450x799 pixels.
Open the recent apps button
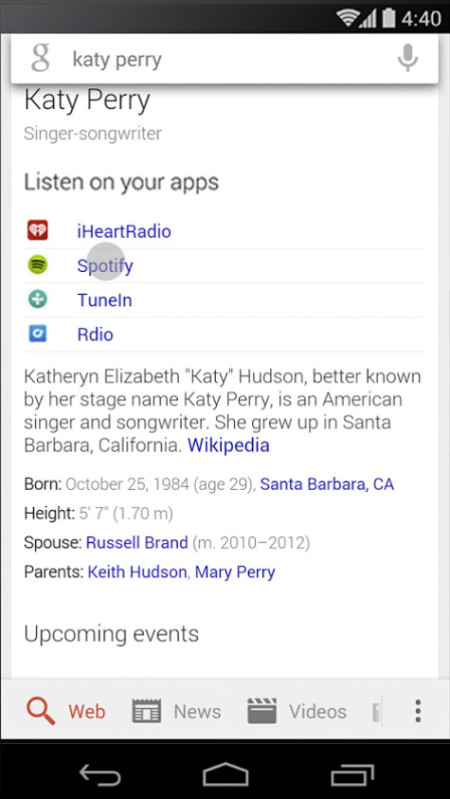pos(351,776)
